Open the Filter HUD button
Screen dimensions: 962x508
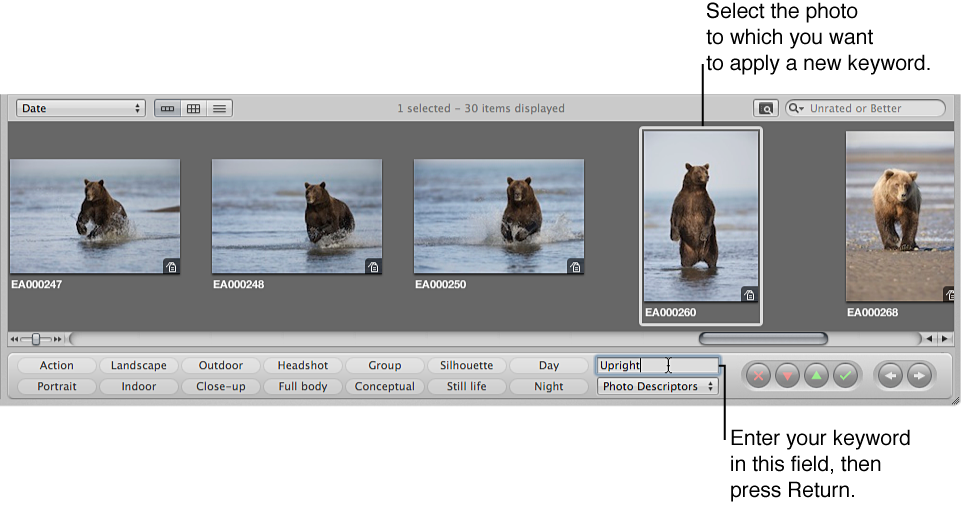tap(766, 109)
